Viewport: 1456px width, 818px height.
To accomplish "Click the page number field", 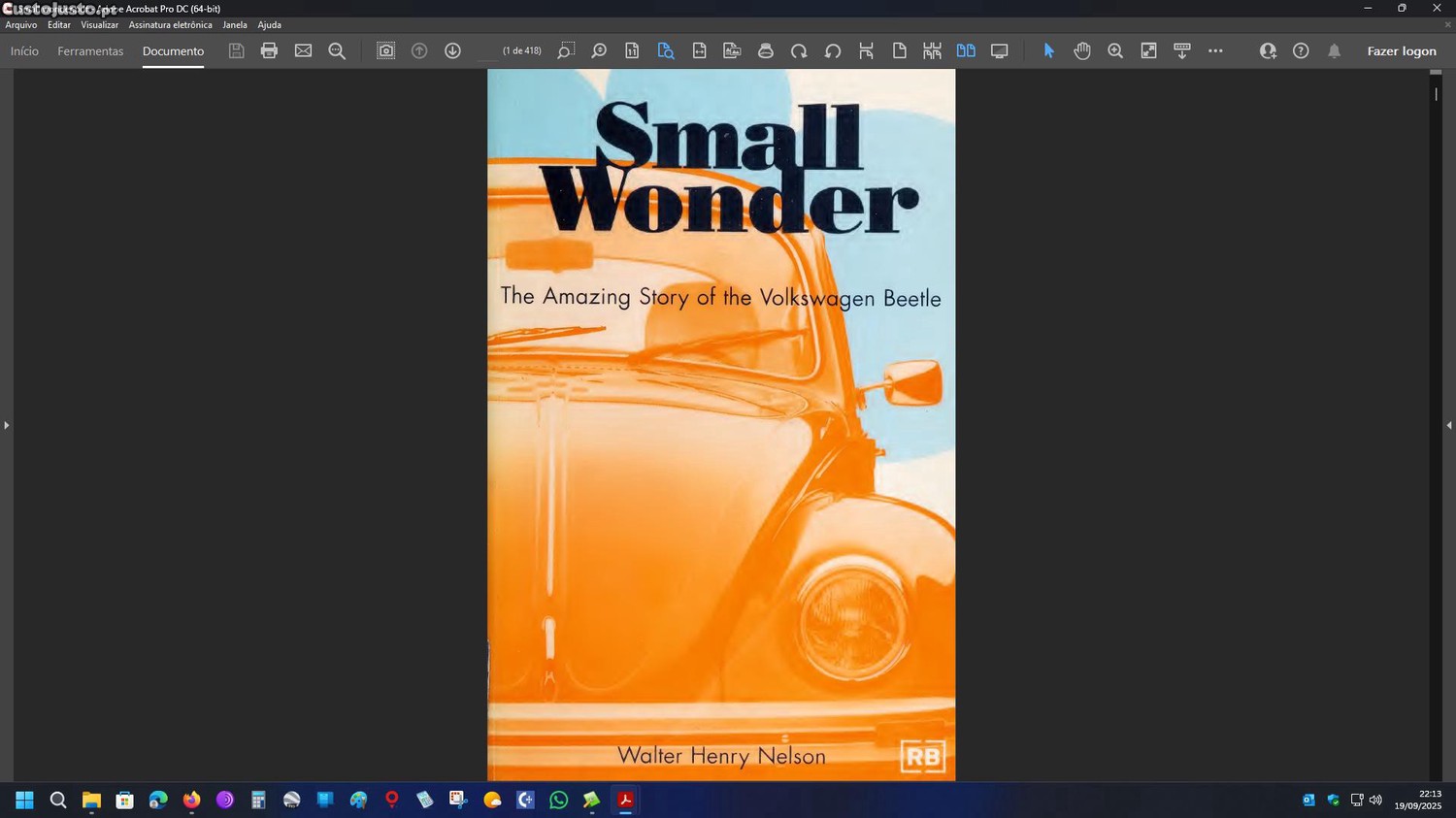I will click(x=488, y=51).
